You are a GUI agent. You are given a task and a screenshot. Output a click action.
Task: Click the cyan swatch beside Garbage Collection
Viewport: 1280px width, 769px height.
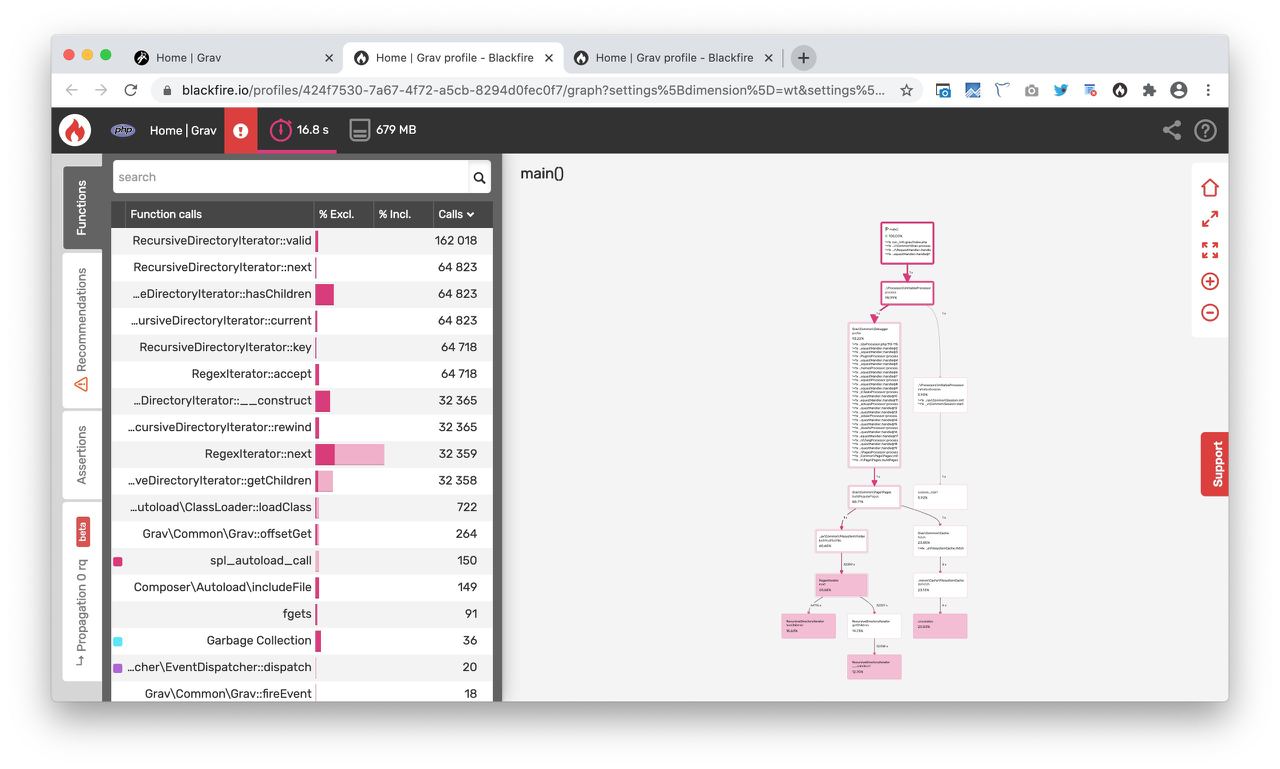(118, 641)
